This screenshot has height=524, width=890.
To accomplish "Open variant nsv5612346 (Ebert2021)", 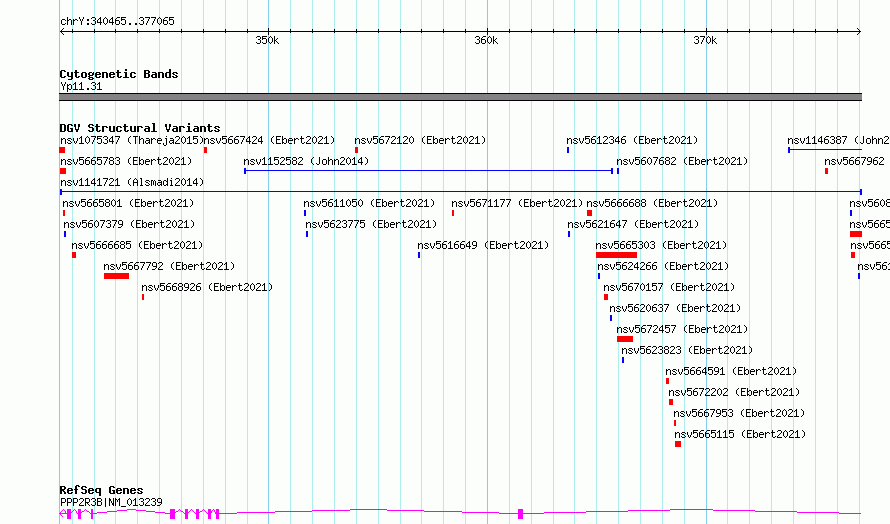I will (x=632, y=140).
